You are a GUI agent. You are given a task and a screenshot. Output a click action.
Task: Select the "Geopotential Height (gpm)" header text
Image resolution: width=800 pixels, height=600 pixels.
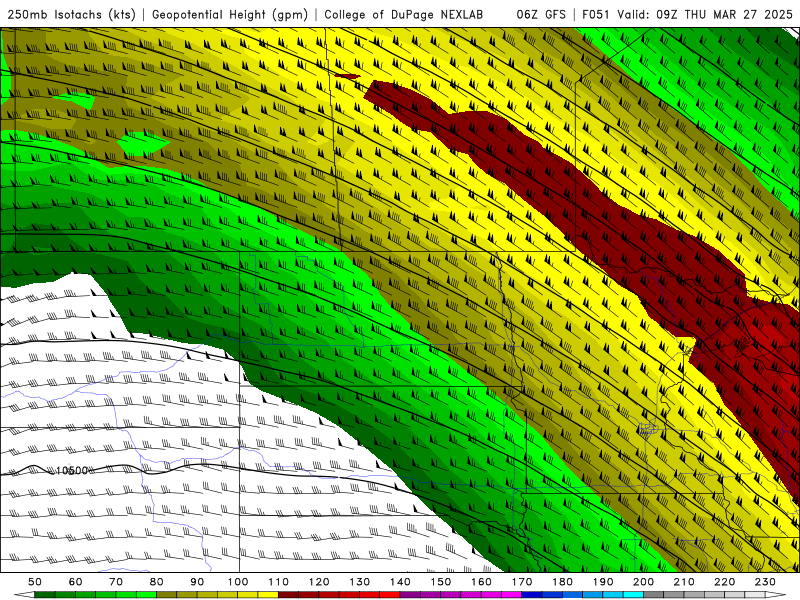[x=230, y=14]
